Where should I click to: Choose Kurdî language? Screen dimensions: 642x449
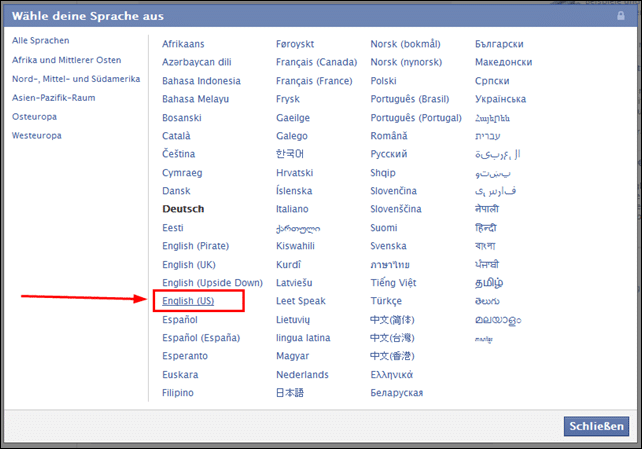[x=288, y=264]
